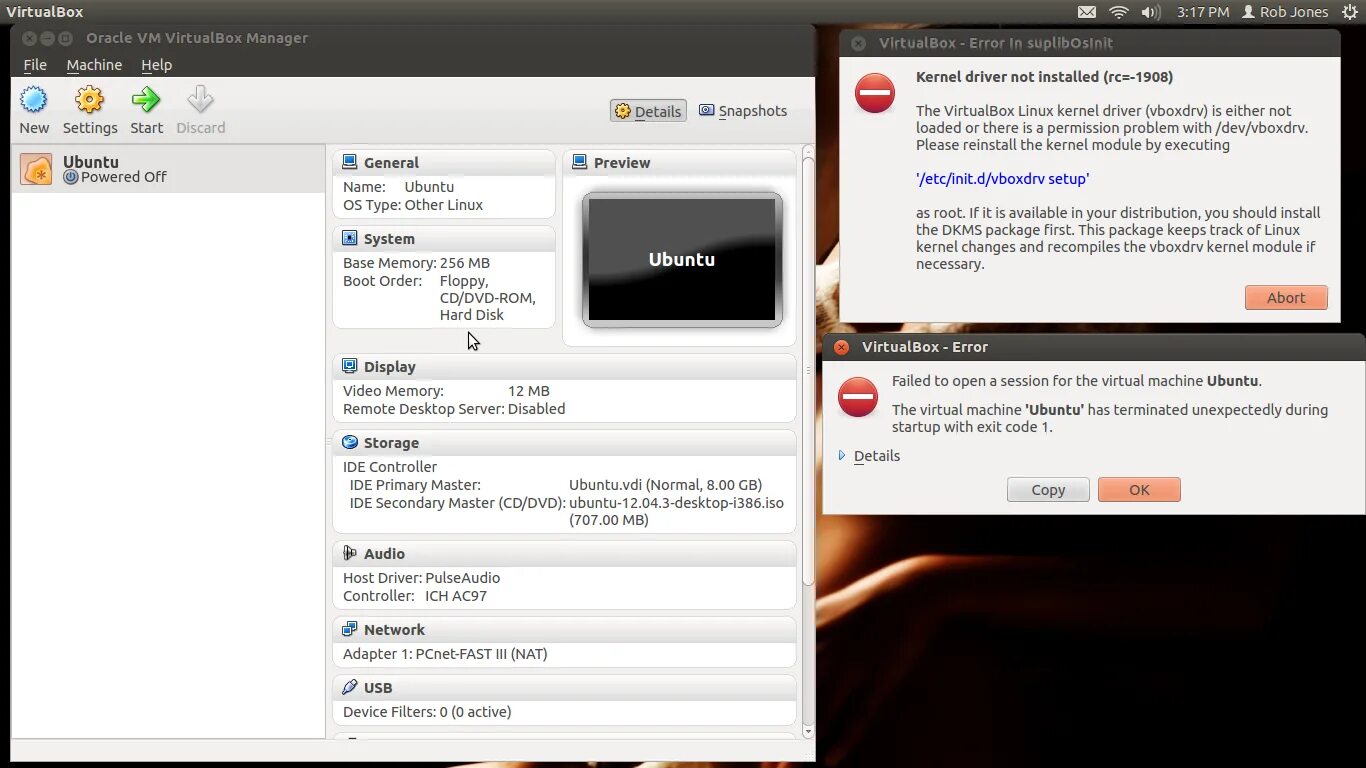
Task: Switch to the Snapshots view
Action: 743,111
